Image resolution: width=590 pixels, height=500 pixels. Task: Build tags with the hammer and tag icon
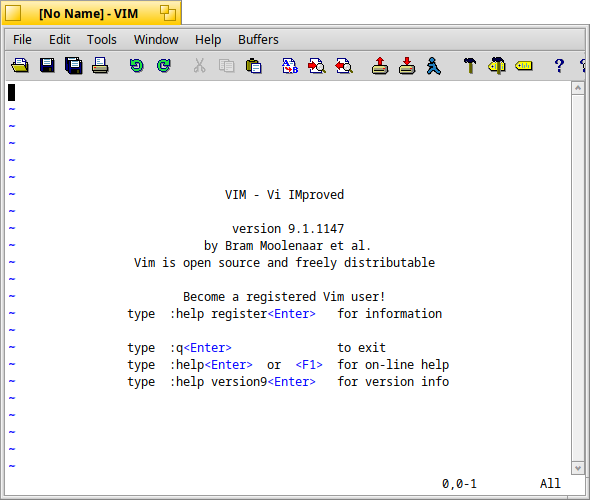coord(497,66)
